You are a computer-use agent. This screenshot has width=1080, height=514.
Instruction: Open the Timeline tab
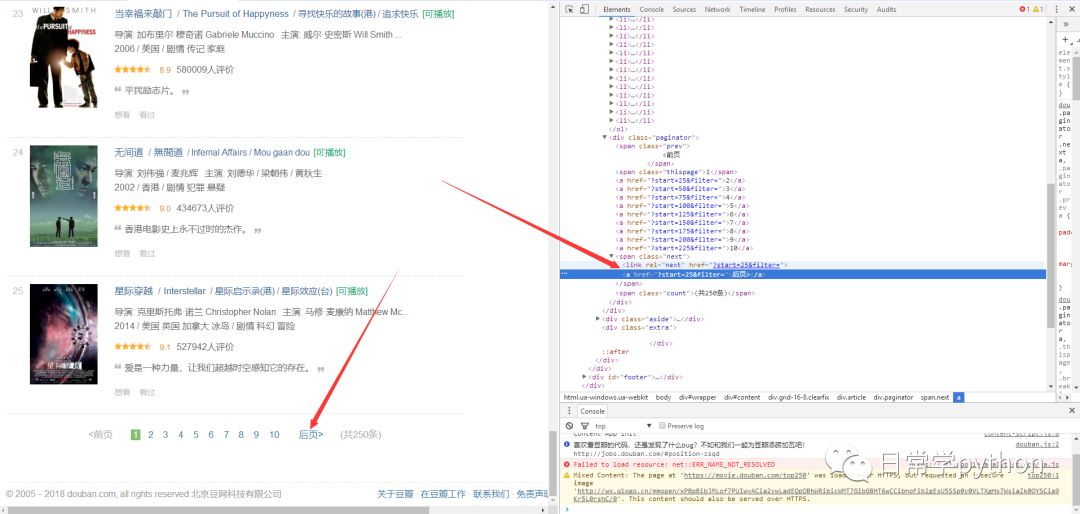[752, 9]
